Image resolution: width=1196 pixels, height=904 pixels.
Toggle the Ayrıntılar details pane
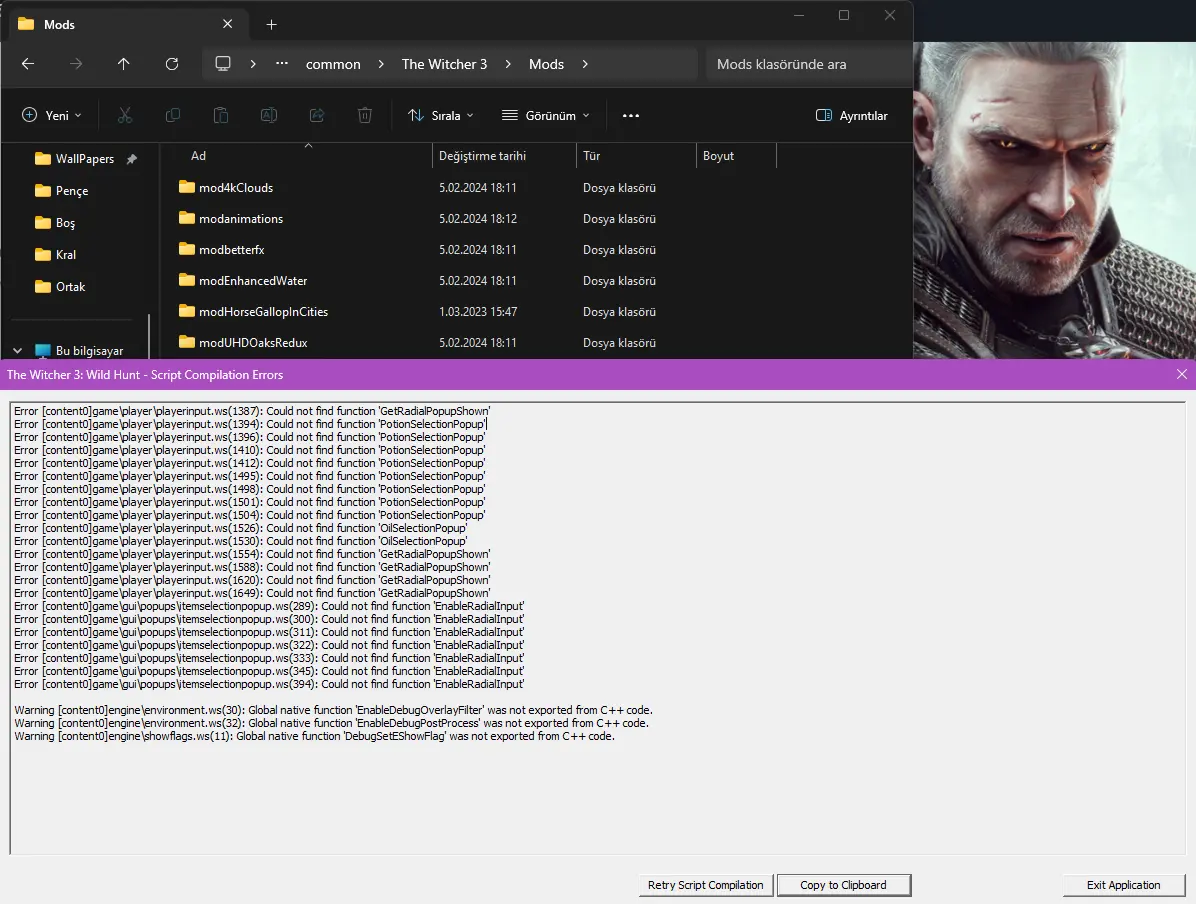(851, 115)
